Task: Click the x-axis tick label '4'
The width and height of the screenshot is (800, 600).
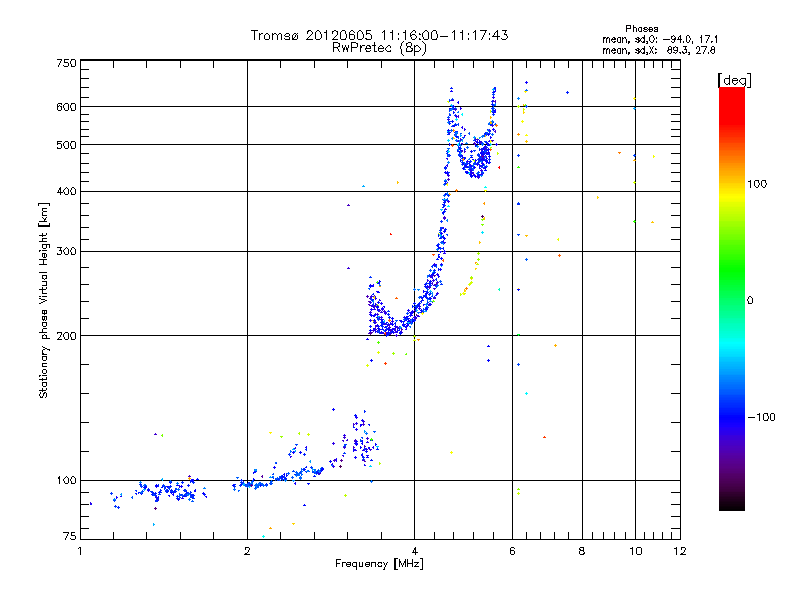Action: (x=414, y=551)
